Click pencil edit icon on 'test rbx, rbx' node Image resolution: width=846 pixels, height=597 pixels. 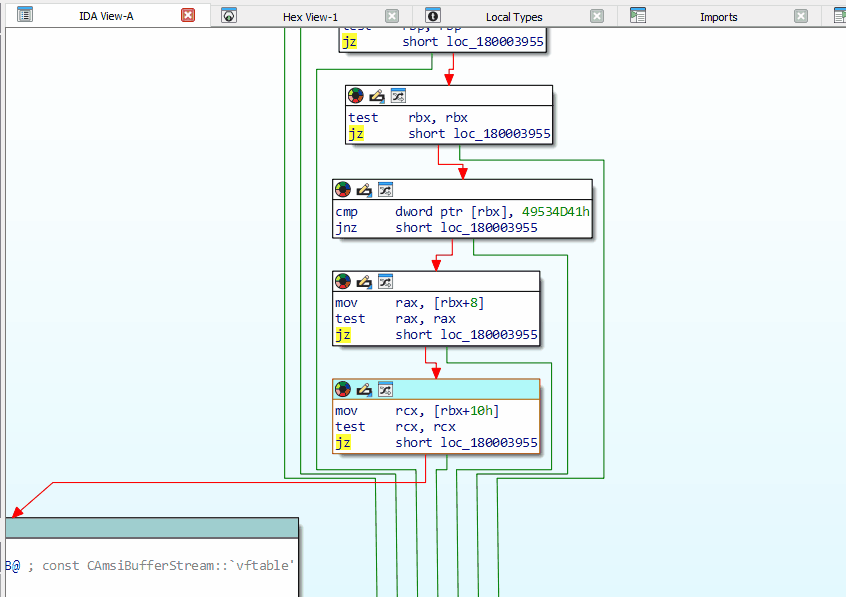[x=376, y=96]
